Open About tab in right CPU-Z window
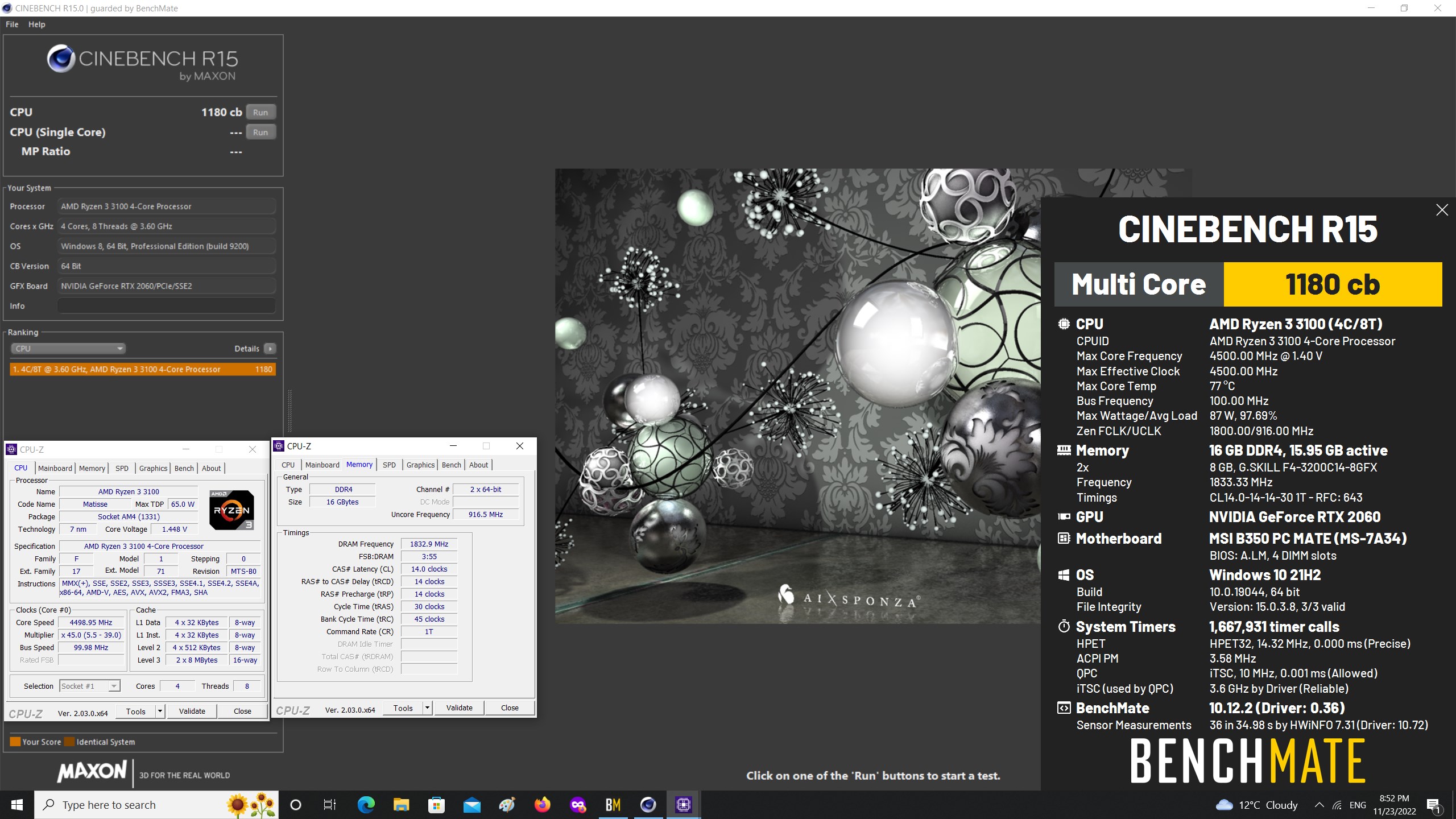The height and width of the screenshot is (819, 1456). tap(478, 465)
